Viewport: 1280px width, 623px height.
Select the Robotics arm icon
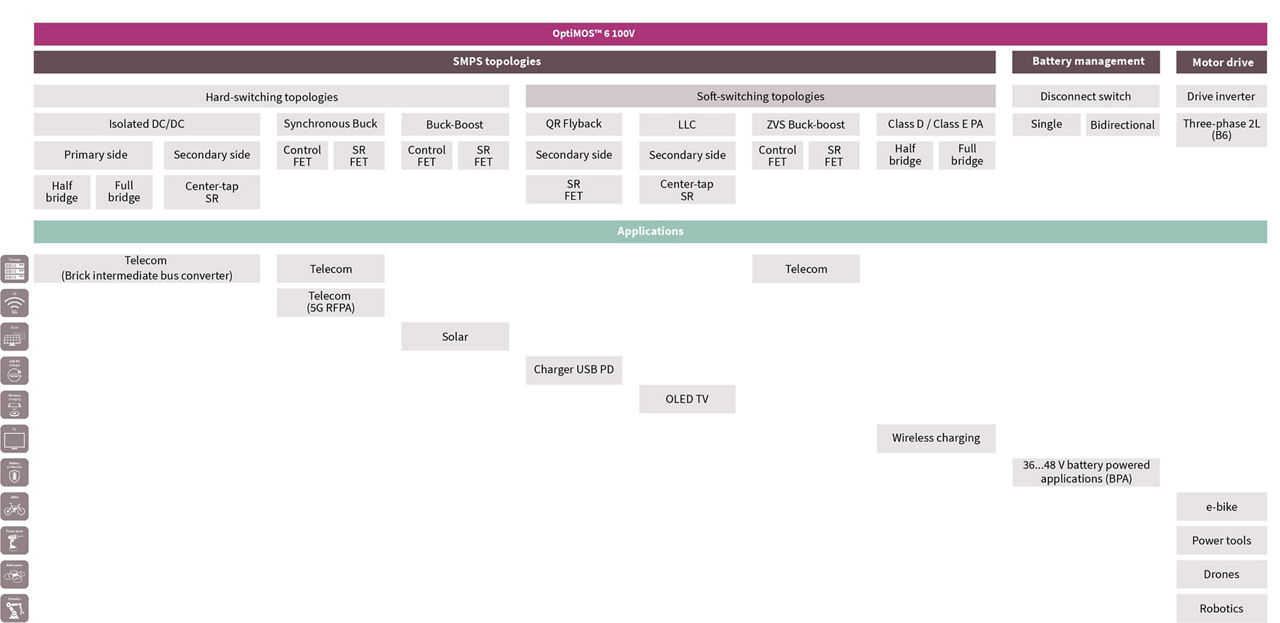pyautogui.click(x=15, y=608)
